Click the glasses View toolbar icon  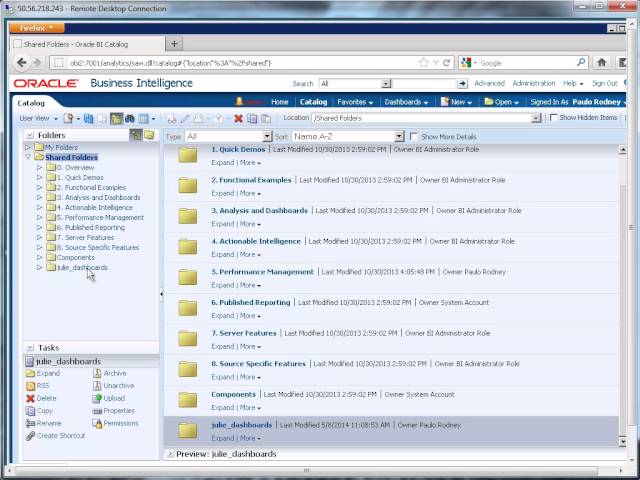(x=172, y=119)
